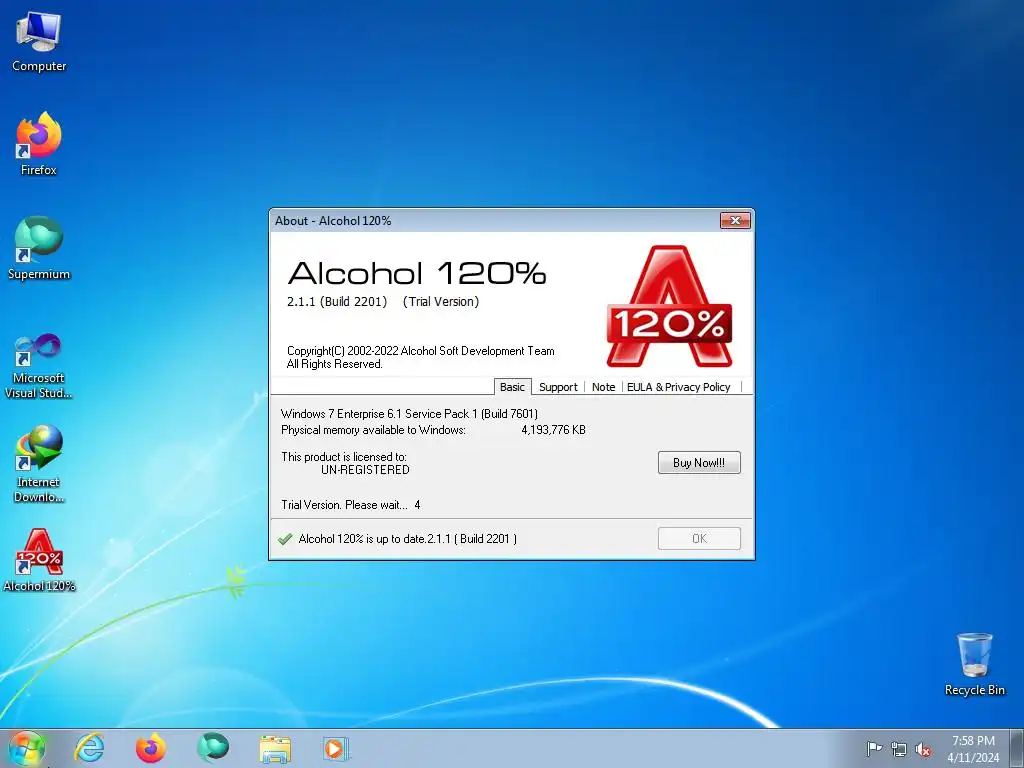1024x768 pixels.
Task: Click the large Alcohol 120% logo
Action: tap(669, 306)
